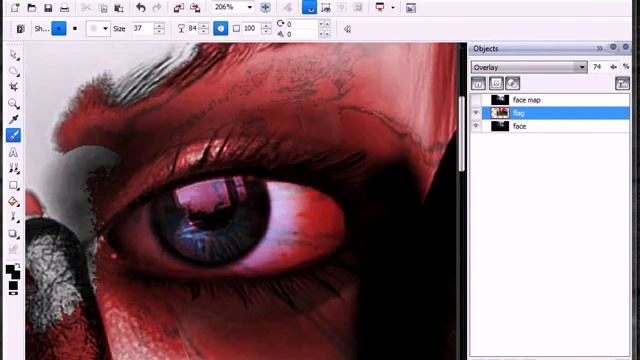
Task: Show the face map object layer
Action: coord(476,100)
